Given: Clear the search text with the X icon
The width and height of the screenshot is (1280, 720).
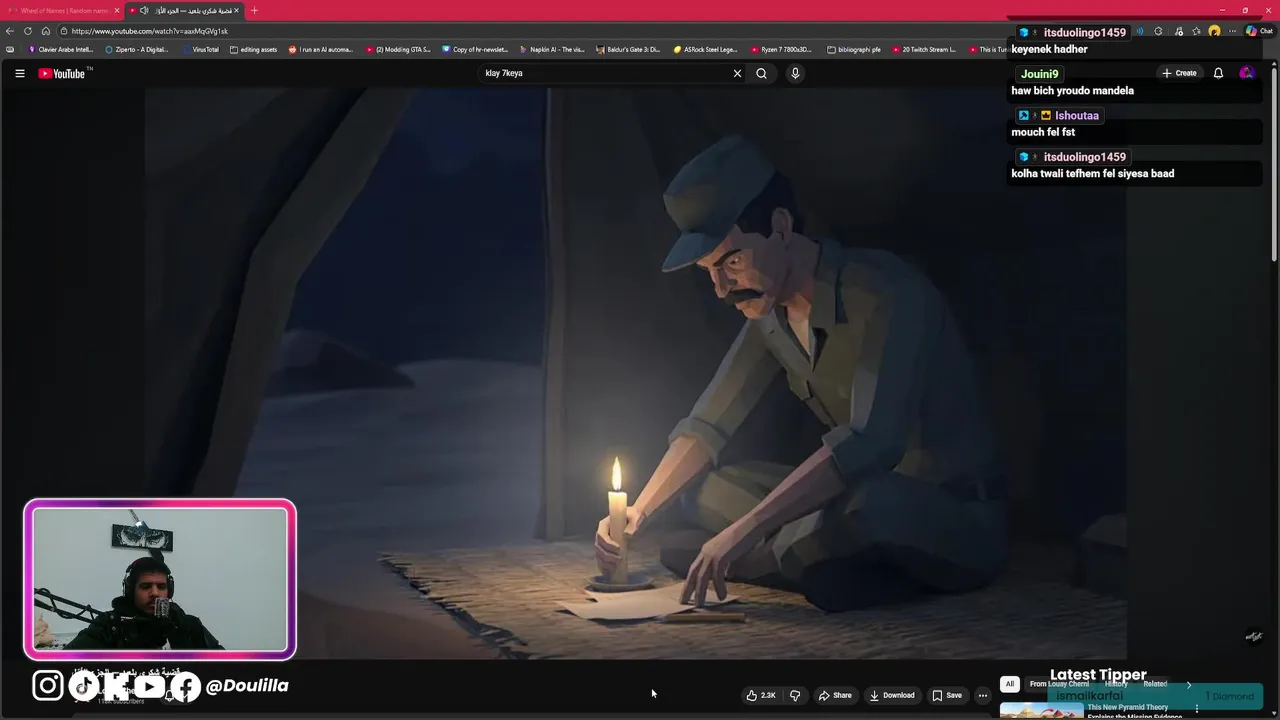Looking at the screenshot, I should 737,73.
